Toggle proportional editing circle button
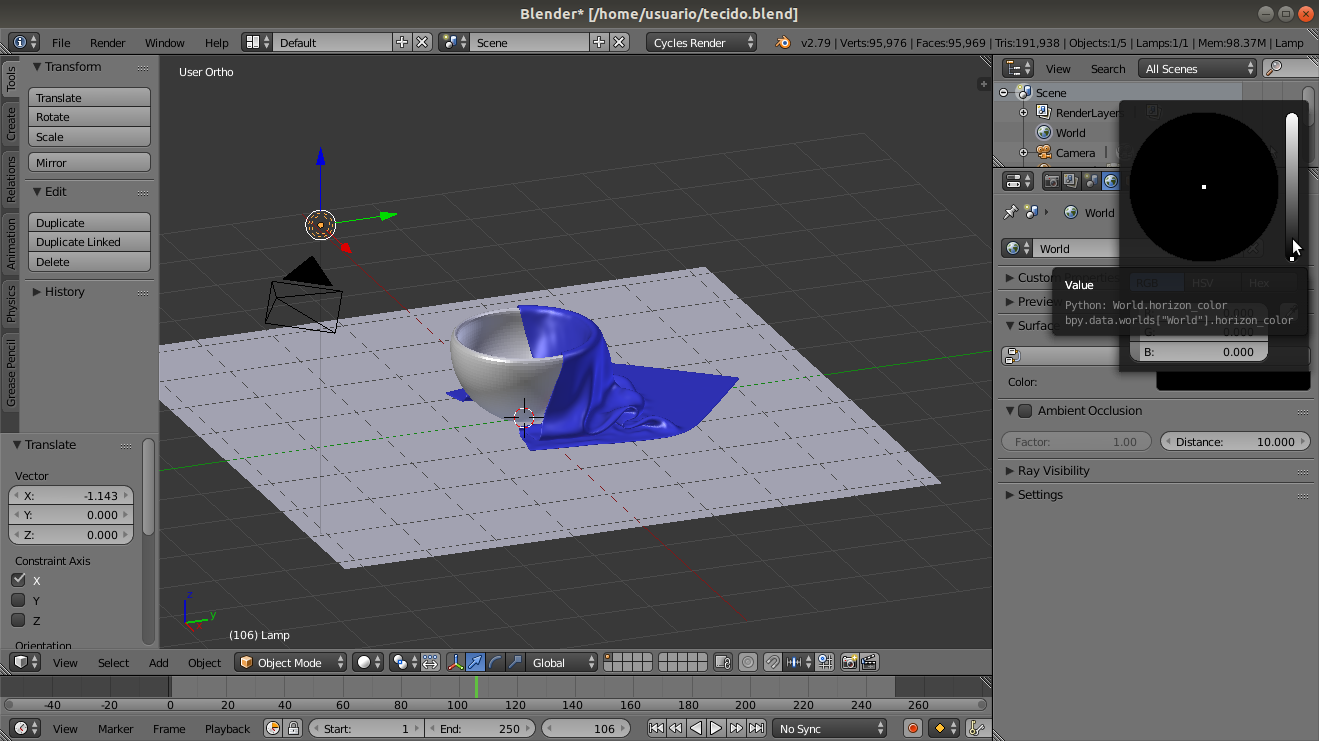Image resolution: width=1319 pixels, height=741 pixels. (x=748, y=662)
